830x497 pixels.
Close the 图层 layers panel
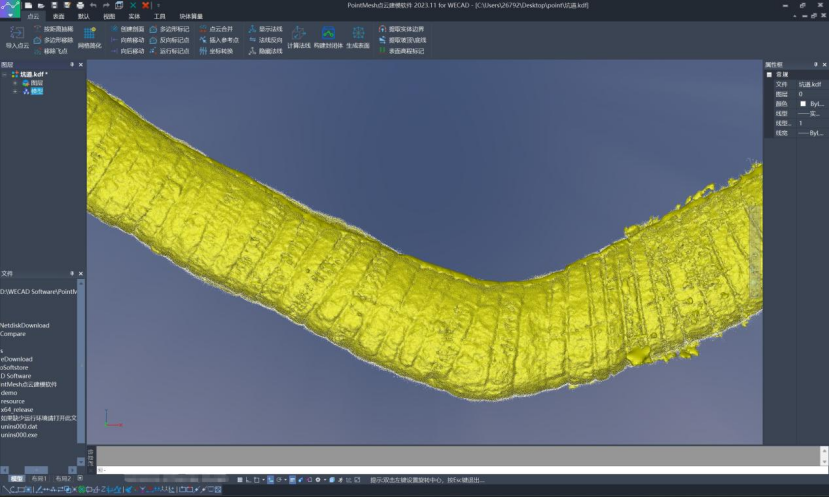(x=81, y=65)
